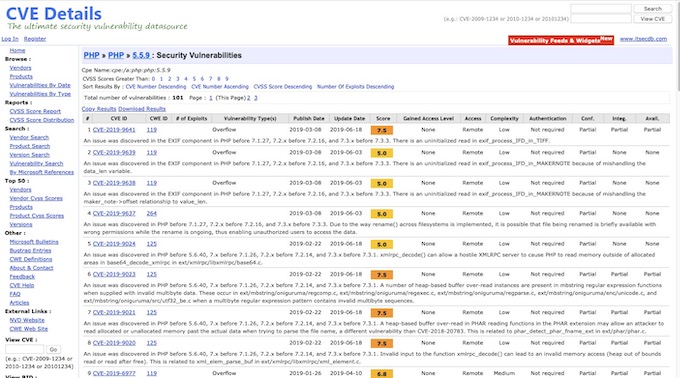Open Vulnerabilities By Date
Viewport: 680px width, 378px height.
[40, 85]
